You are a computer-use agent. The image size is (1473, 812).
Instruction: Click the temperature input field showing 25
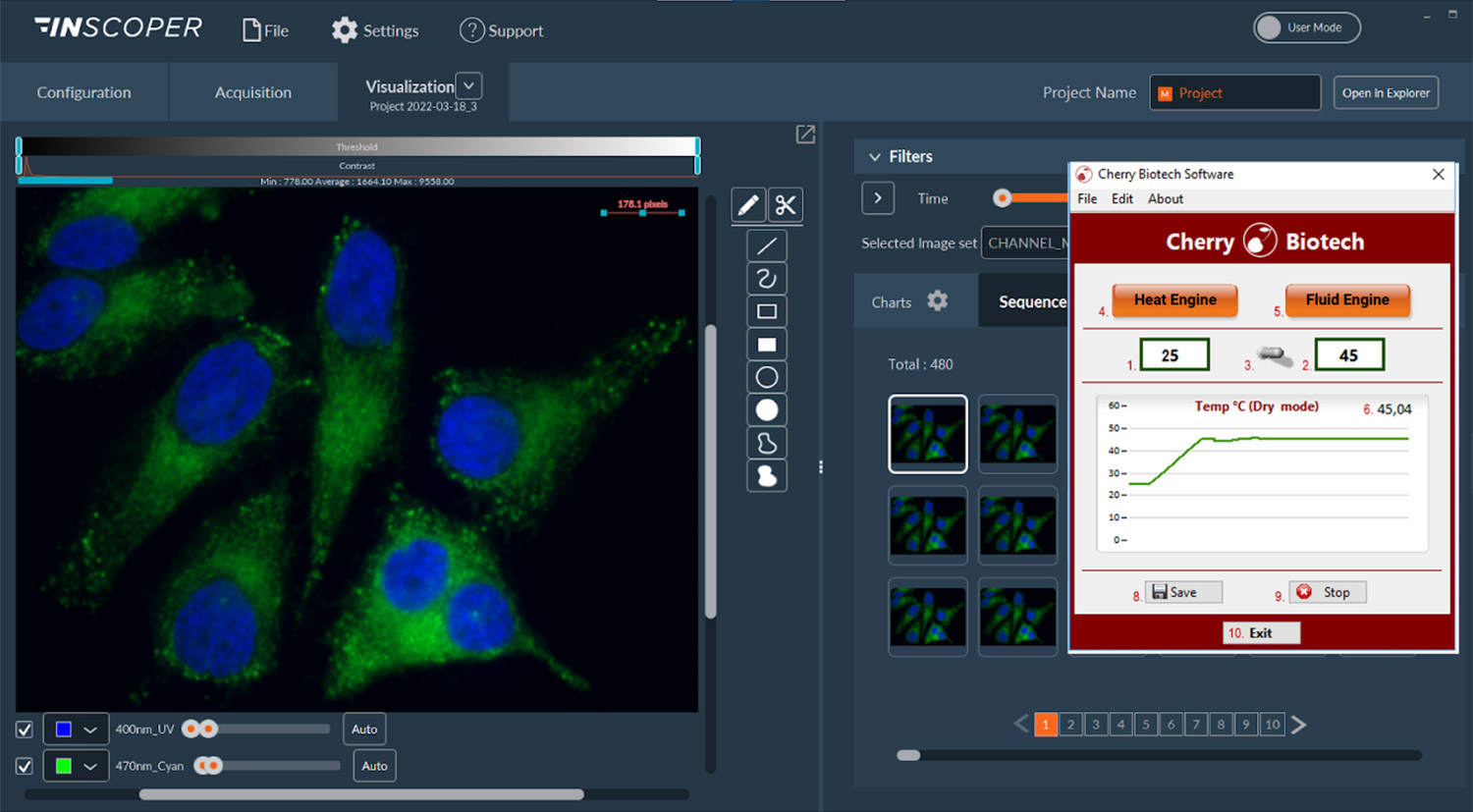pos(1174,355)
